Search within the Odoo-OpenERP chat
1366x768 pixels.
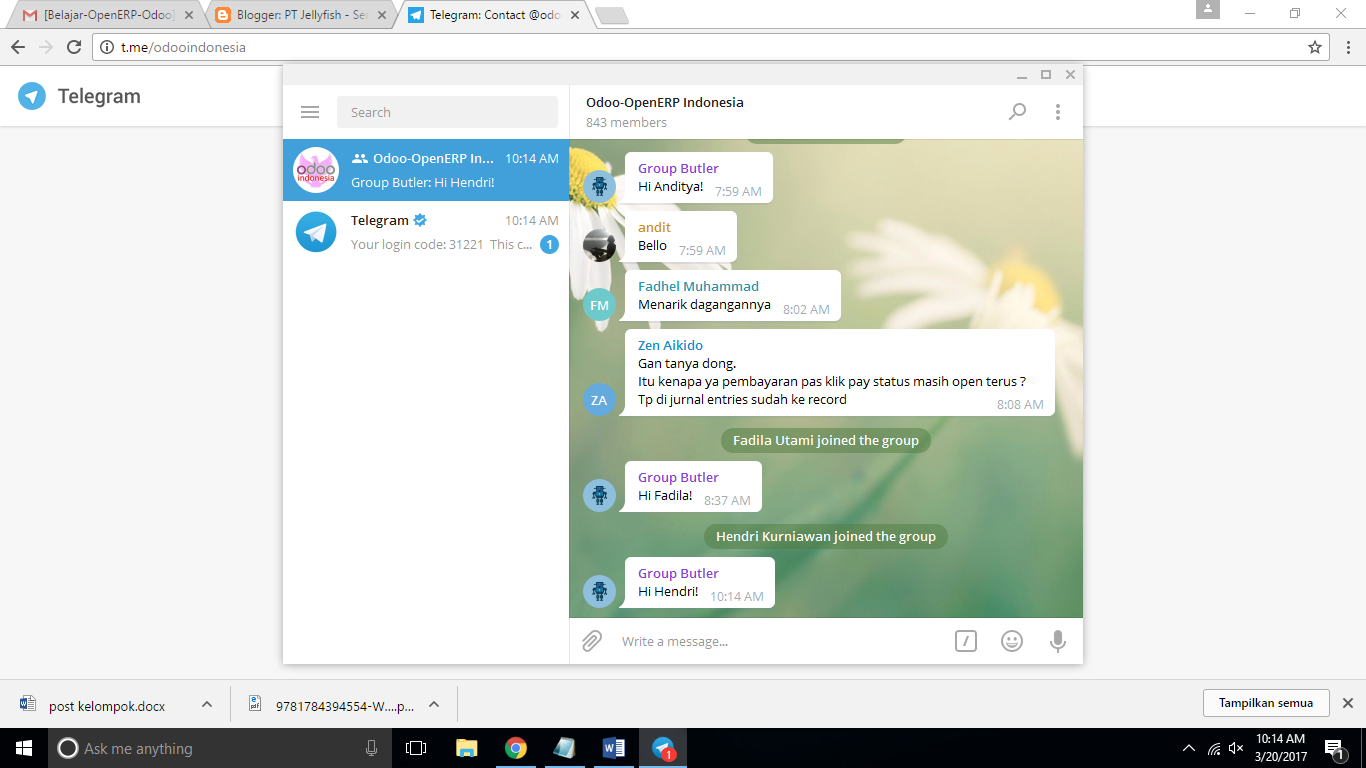pyautogui.click(x=1017, y=112)
